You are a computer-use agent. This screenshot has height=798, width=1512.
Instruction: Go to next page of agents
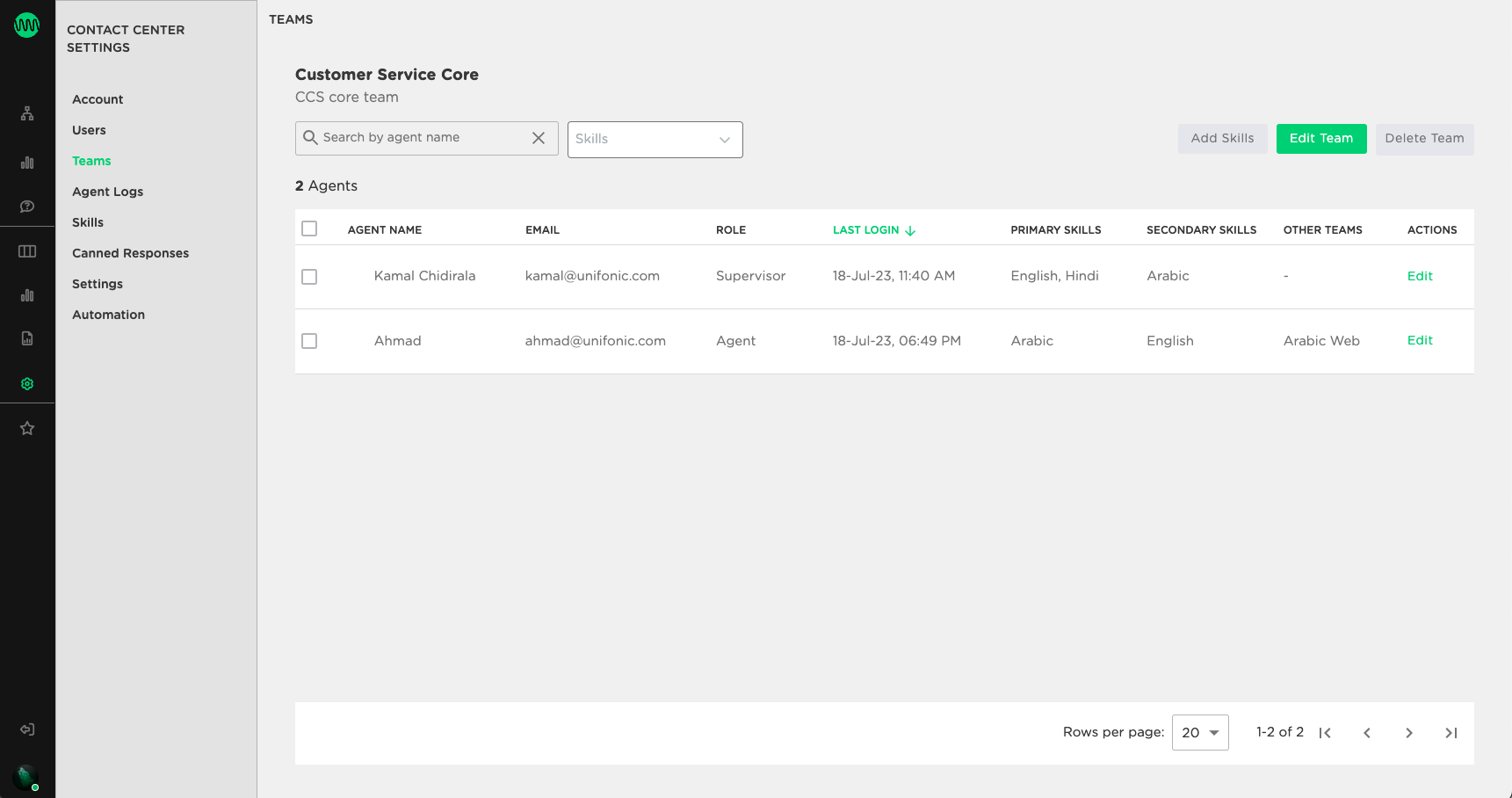1409,733
